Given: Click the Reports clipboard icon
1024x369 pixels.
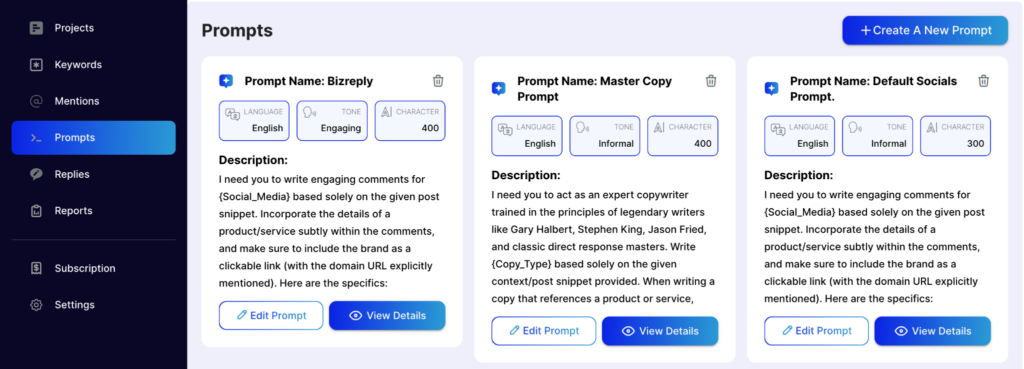Looking at the screenshot, I should click(x=37, y=211).
